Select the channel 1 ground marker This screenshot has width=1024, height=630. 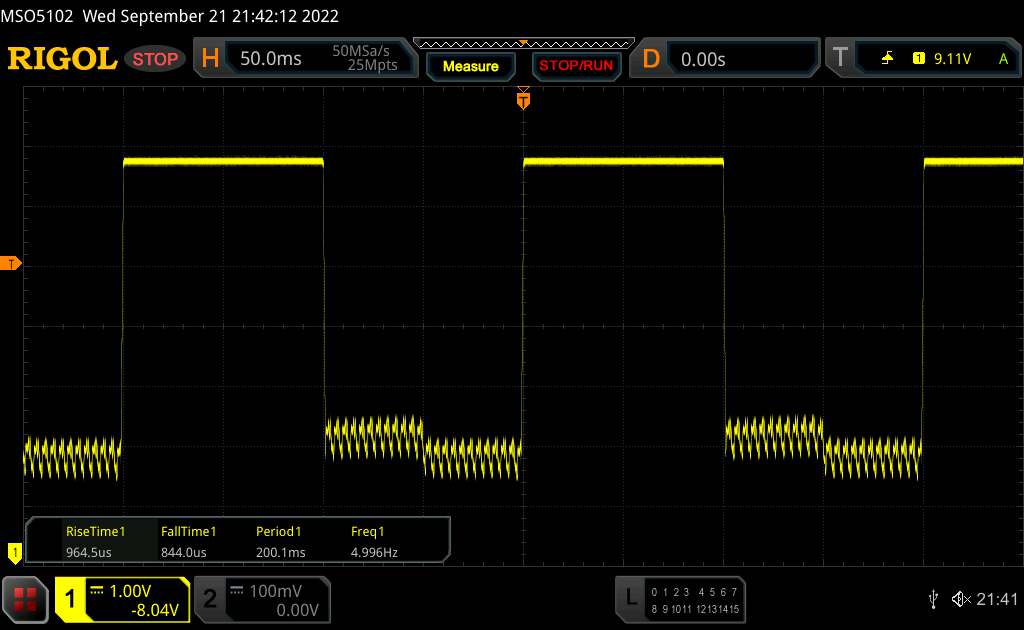click(14, 553)
